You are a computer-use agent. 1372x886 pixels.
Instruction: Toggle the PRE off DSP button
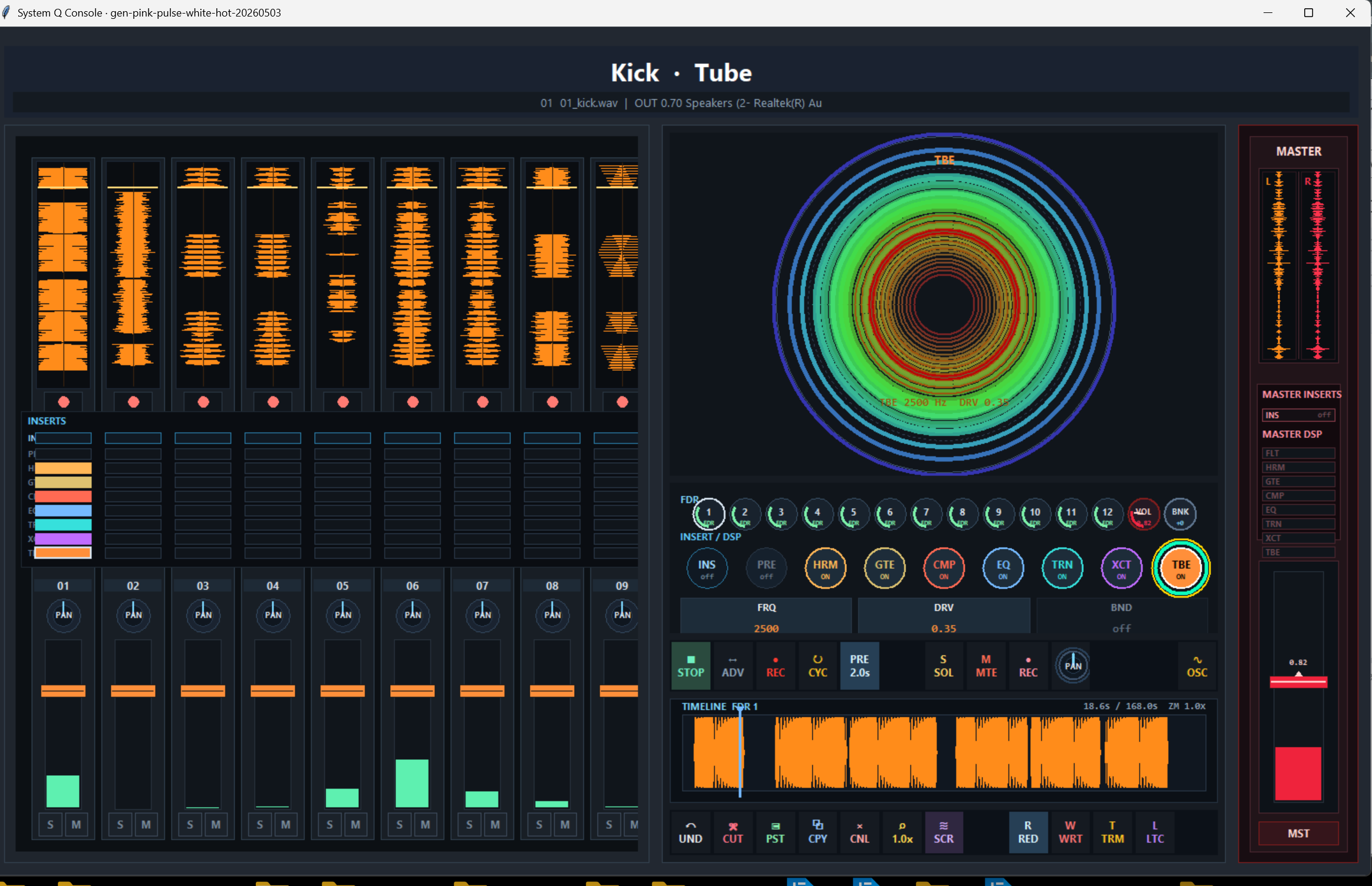766,568
